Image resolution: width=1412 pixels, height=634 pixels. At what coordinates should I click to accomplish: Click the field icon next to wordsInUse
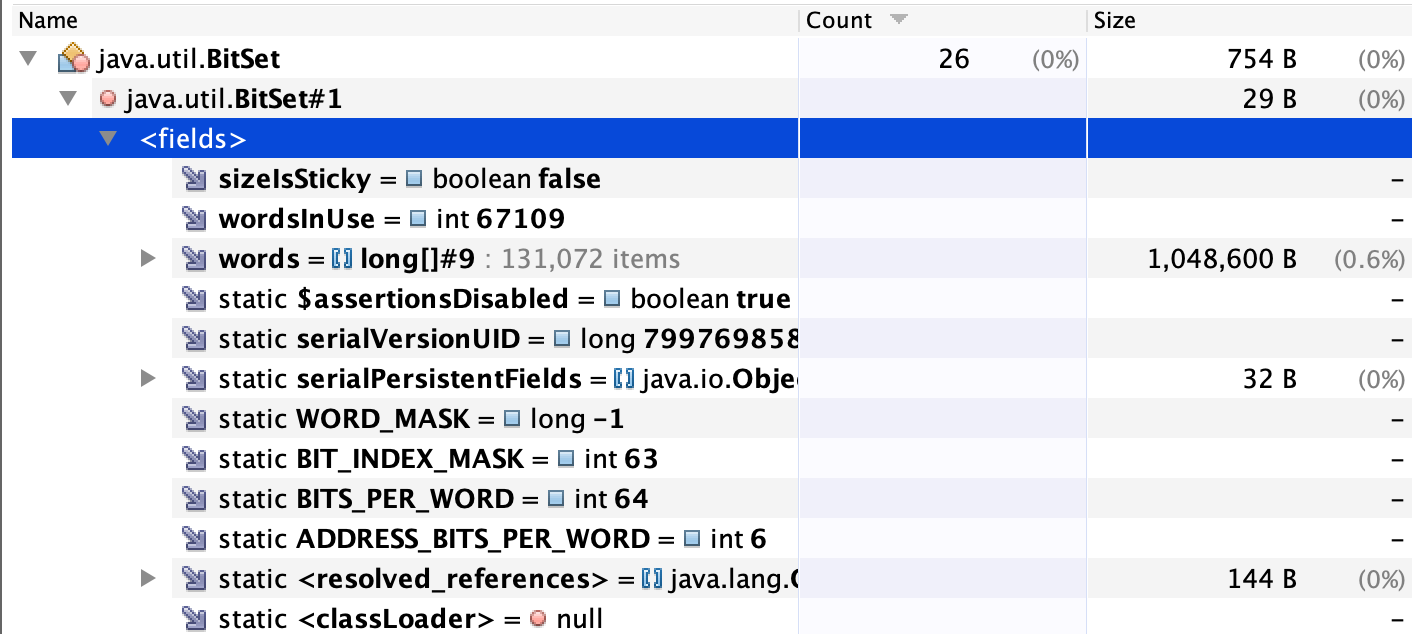point(193,219)
